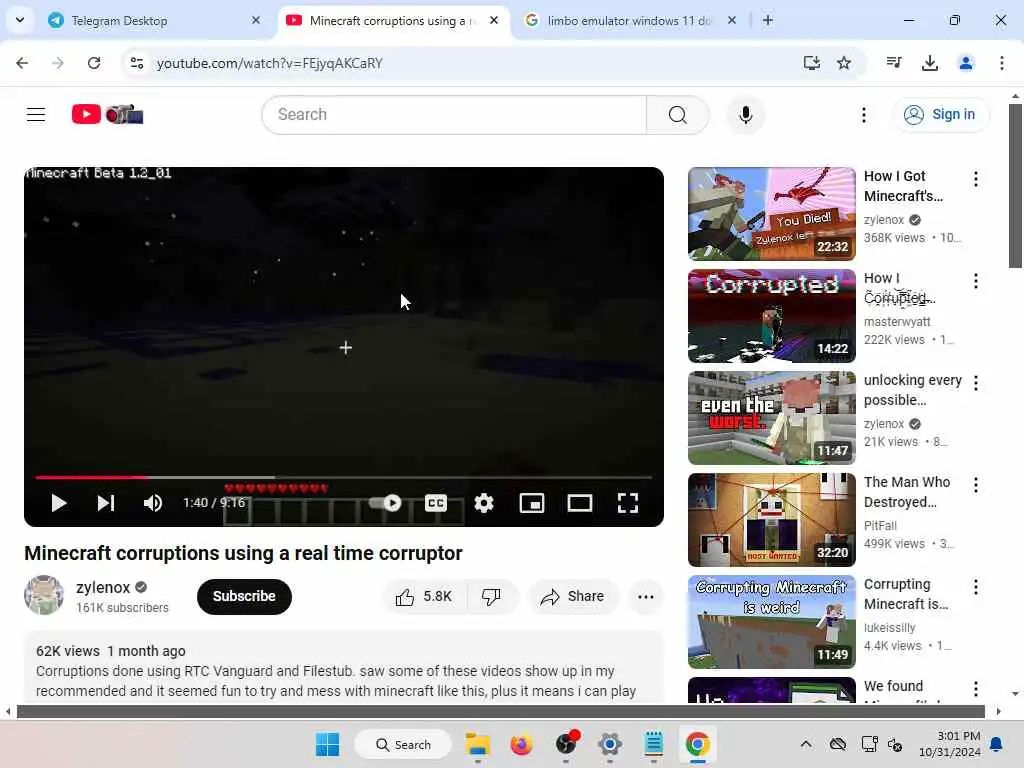The width and height of the screenshot is (1024, 768).
Task: Go back in browser history
Action: pyautogui.click(x=22, y=63)
